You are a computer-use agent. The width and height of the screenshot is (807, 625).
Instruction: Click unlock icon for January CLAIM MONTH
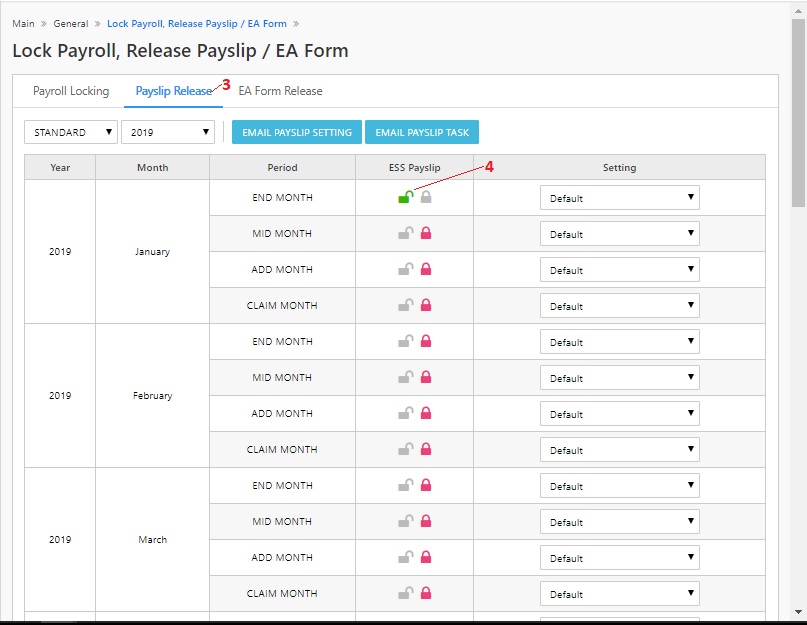(406, 305)
